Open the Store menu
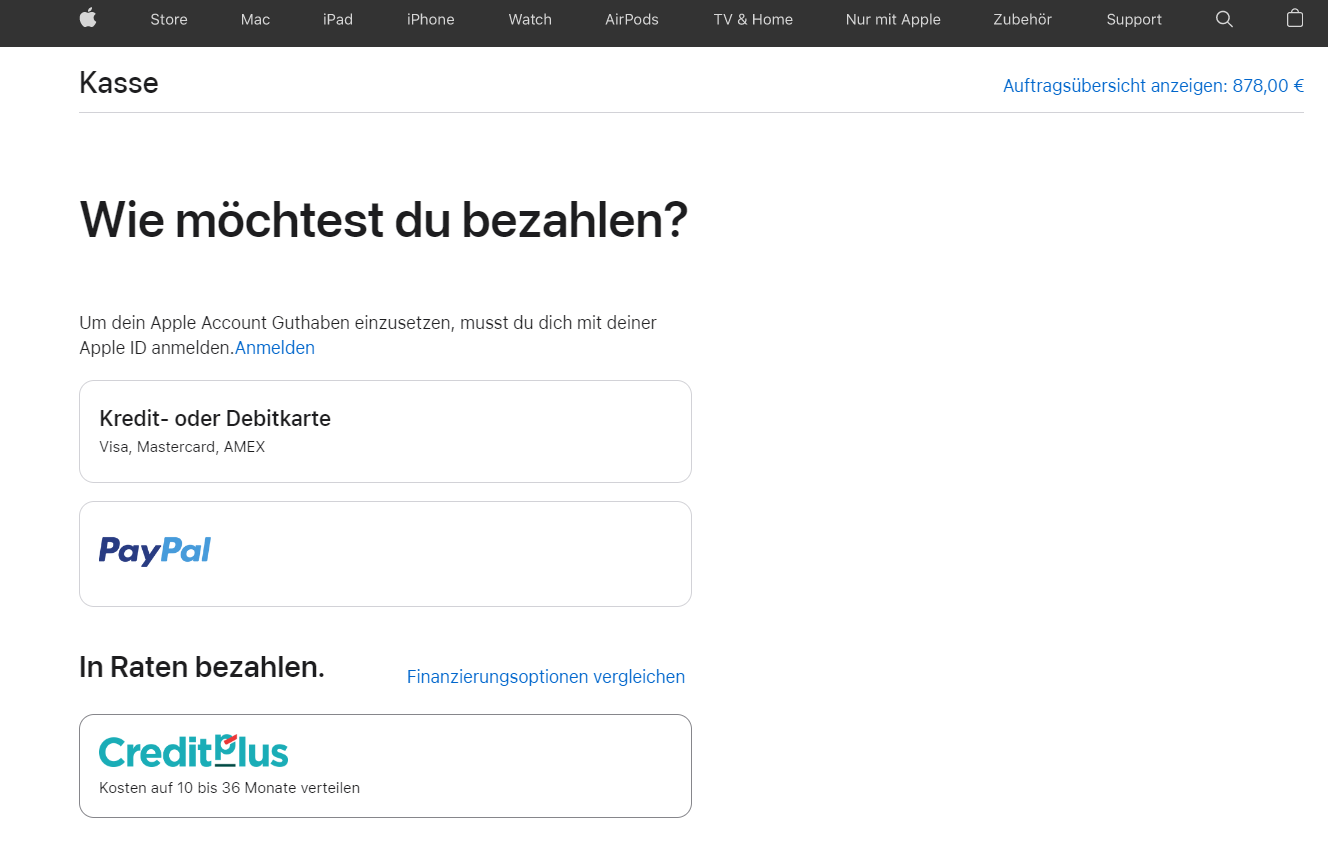Image resolution: width=1328 pixels, height=858 pixels. [169, 19]
